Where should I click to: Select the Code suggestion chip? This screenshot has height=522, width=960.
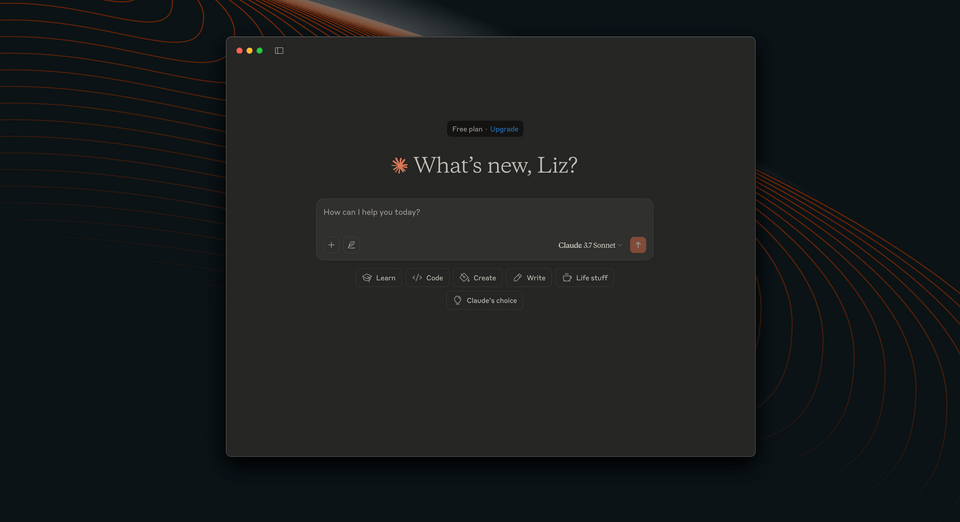tap(427, 278)
